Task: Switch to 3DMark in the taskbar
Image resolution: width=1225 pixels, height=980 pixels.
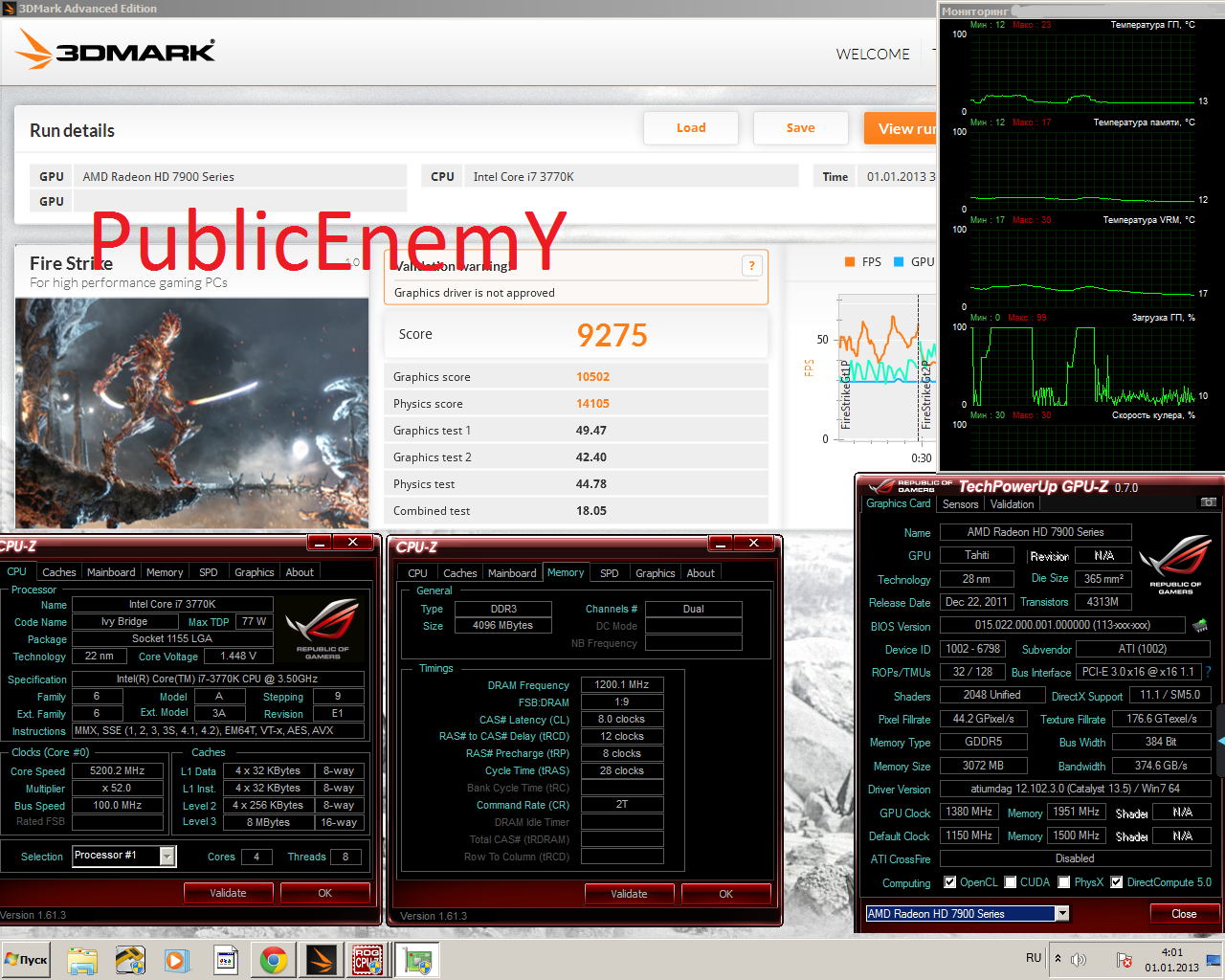Action: click(x=322, y=960)
